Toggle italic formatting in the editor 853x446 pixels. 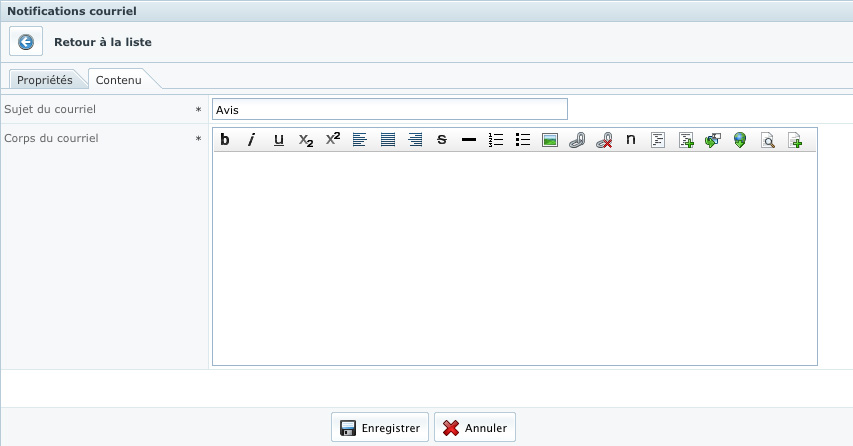click(x=252, y=140)
